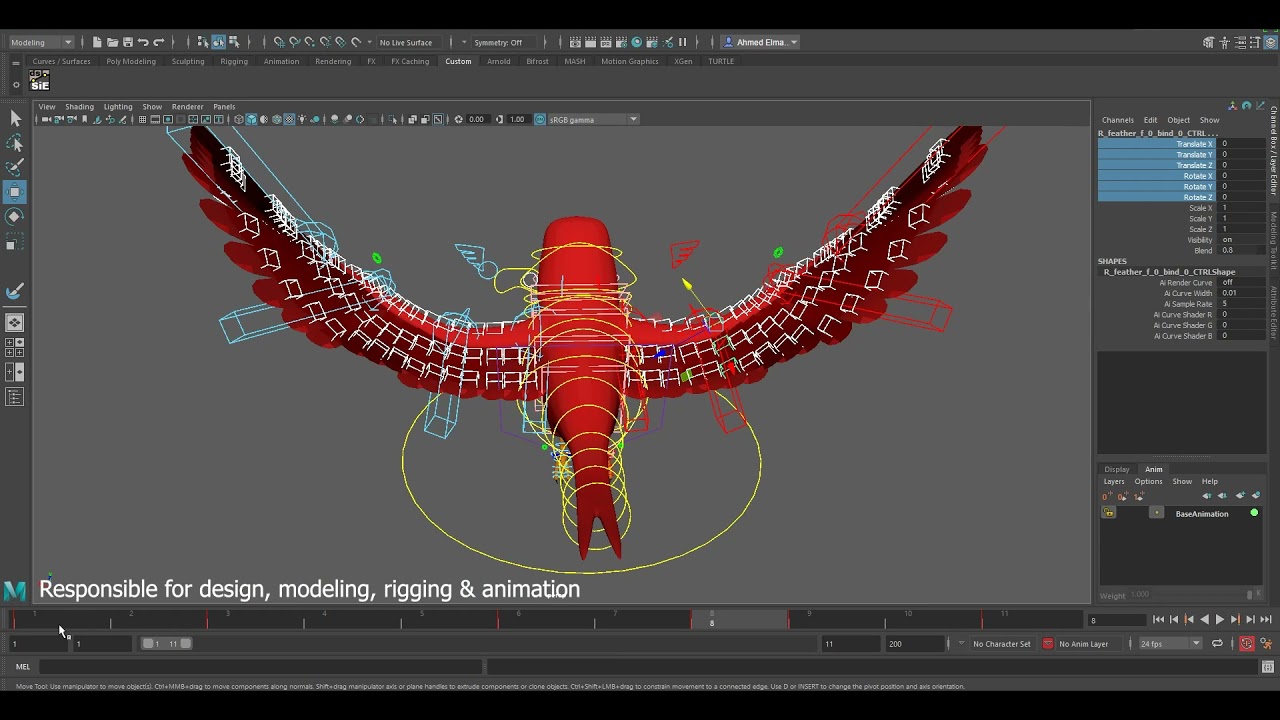Activate the Rotate tool
Image resolution: width=1280 pixels, height=720 pixels.
pos(15,216)
